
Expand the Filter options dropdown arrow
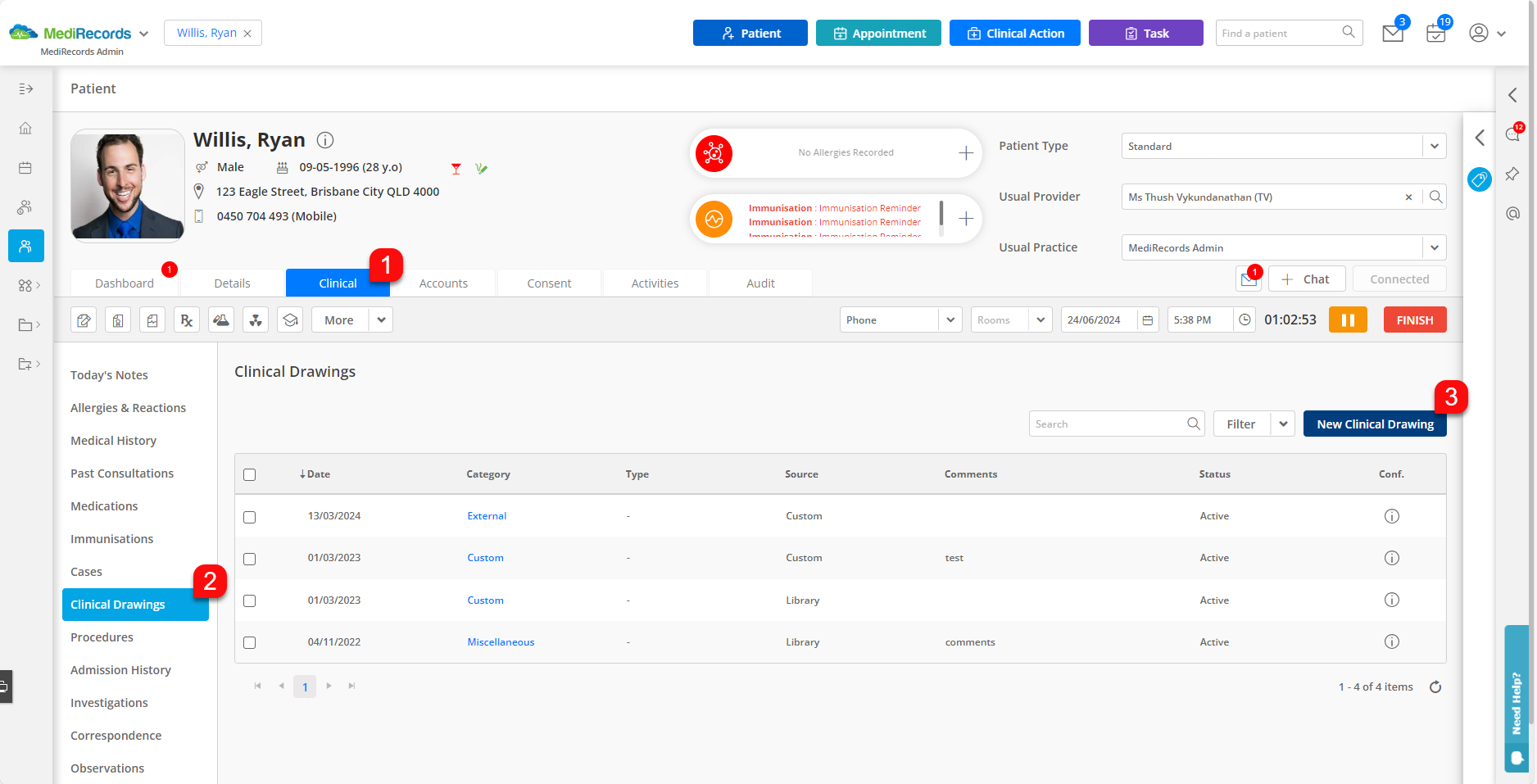coord(1283,424)
